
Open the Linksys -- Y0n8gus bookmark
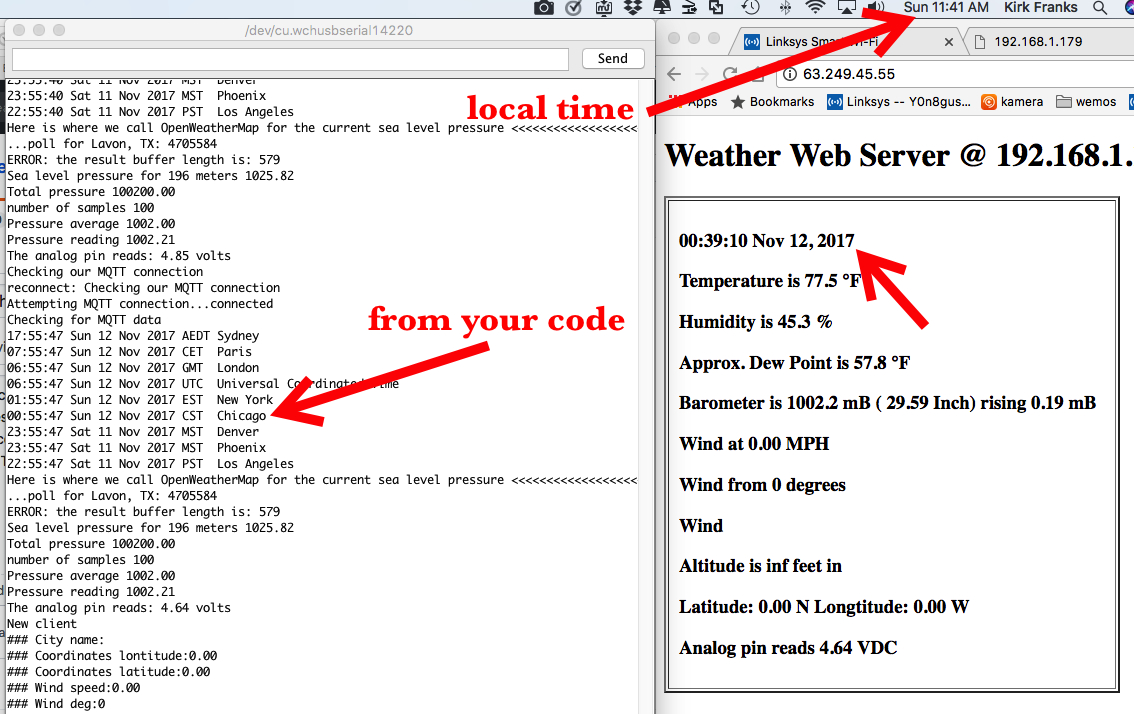899,102
